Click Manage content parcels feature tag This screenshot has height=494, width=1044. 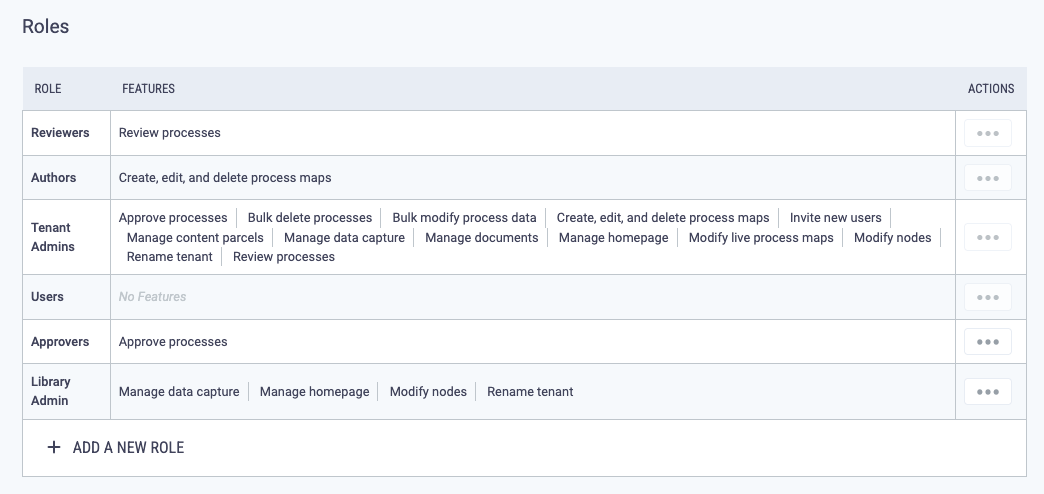tap(195, 238)
